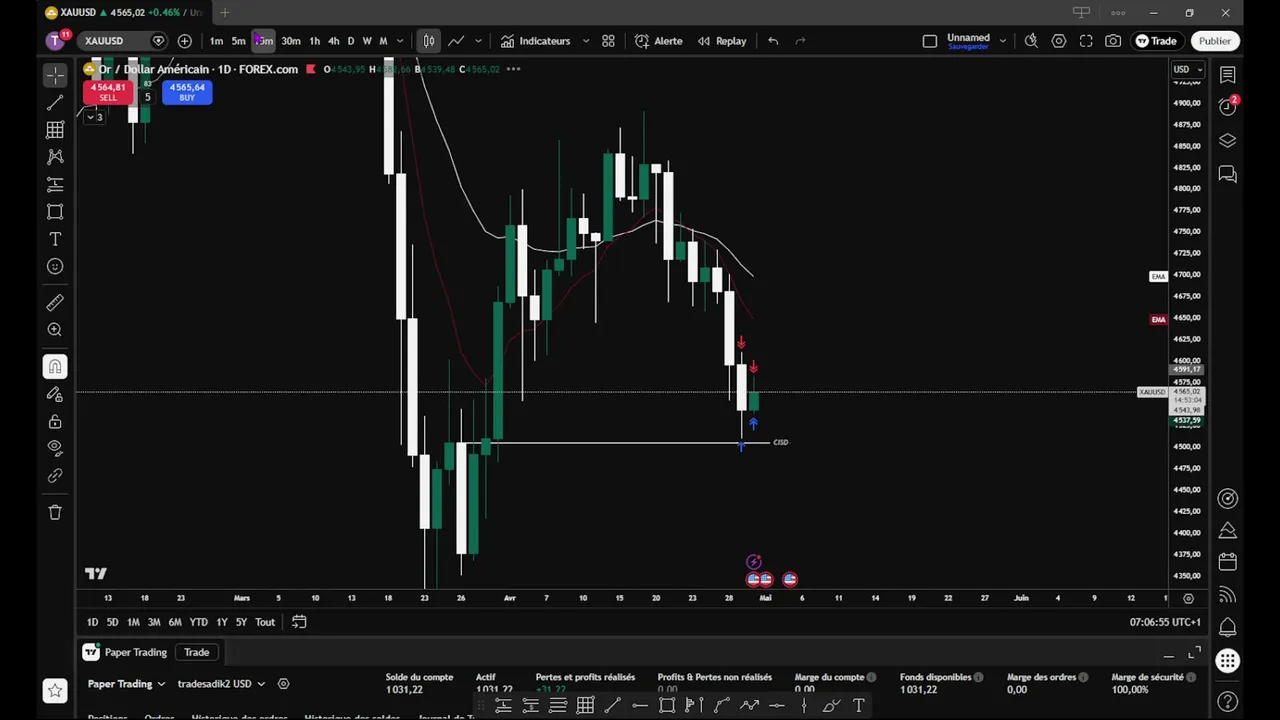This screenshot has width=1280, height=720.
Task: Open the go to date calendar icon
Action: [298, 622]
